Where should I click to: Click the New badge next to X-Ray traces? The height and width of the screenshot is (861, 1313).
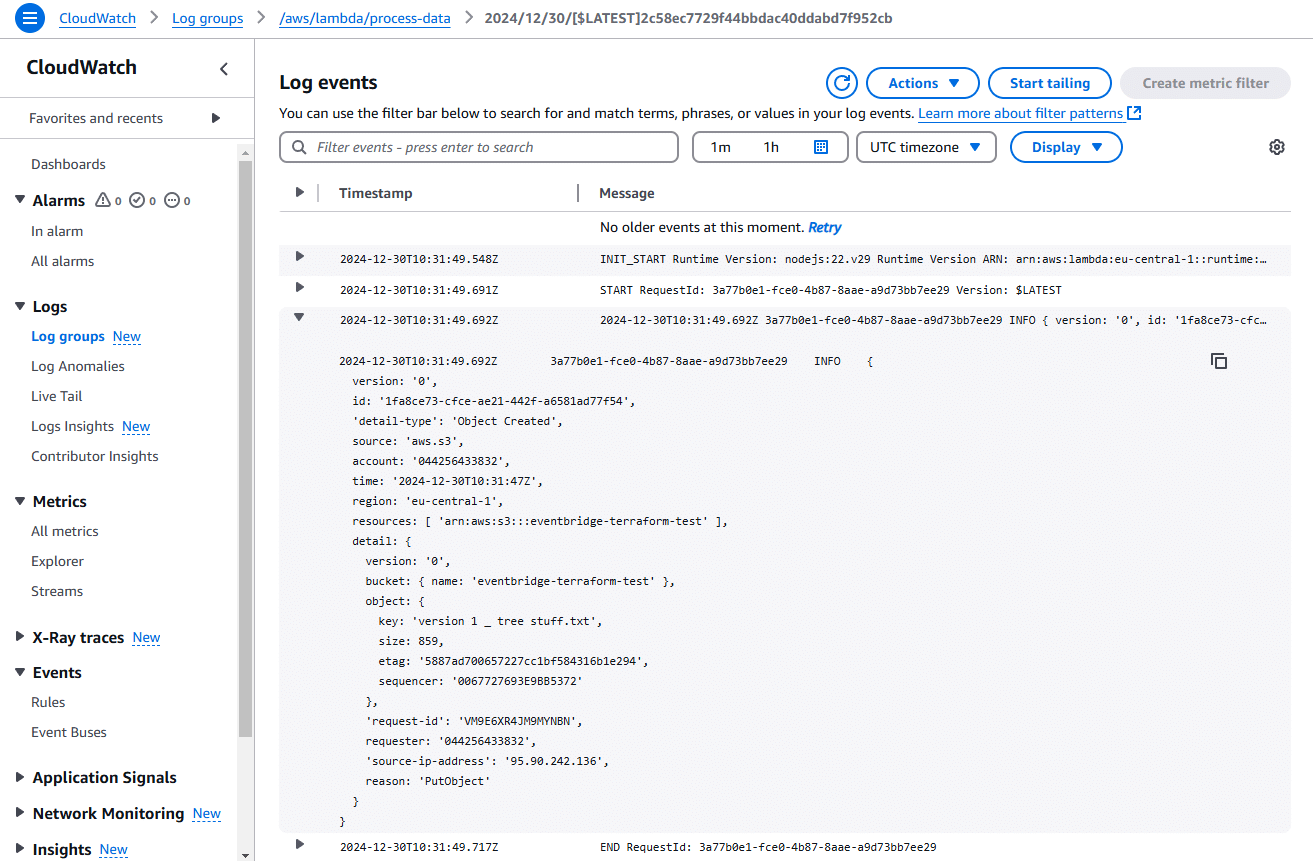146,638
